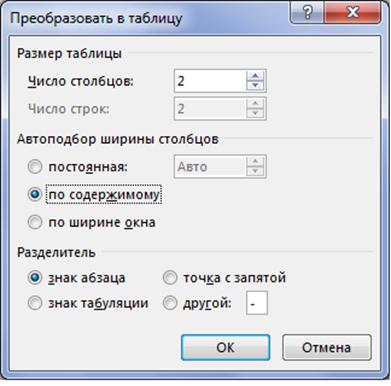This screenshot has width=391, height=386.
Task: Click the Авто width field
Action: point(210,167)
